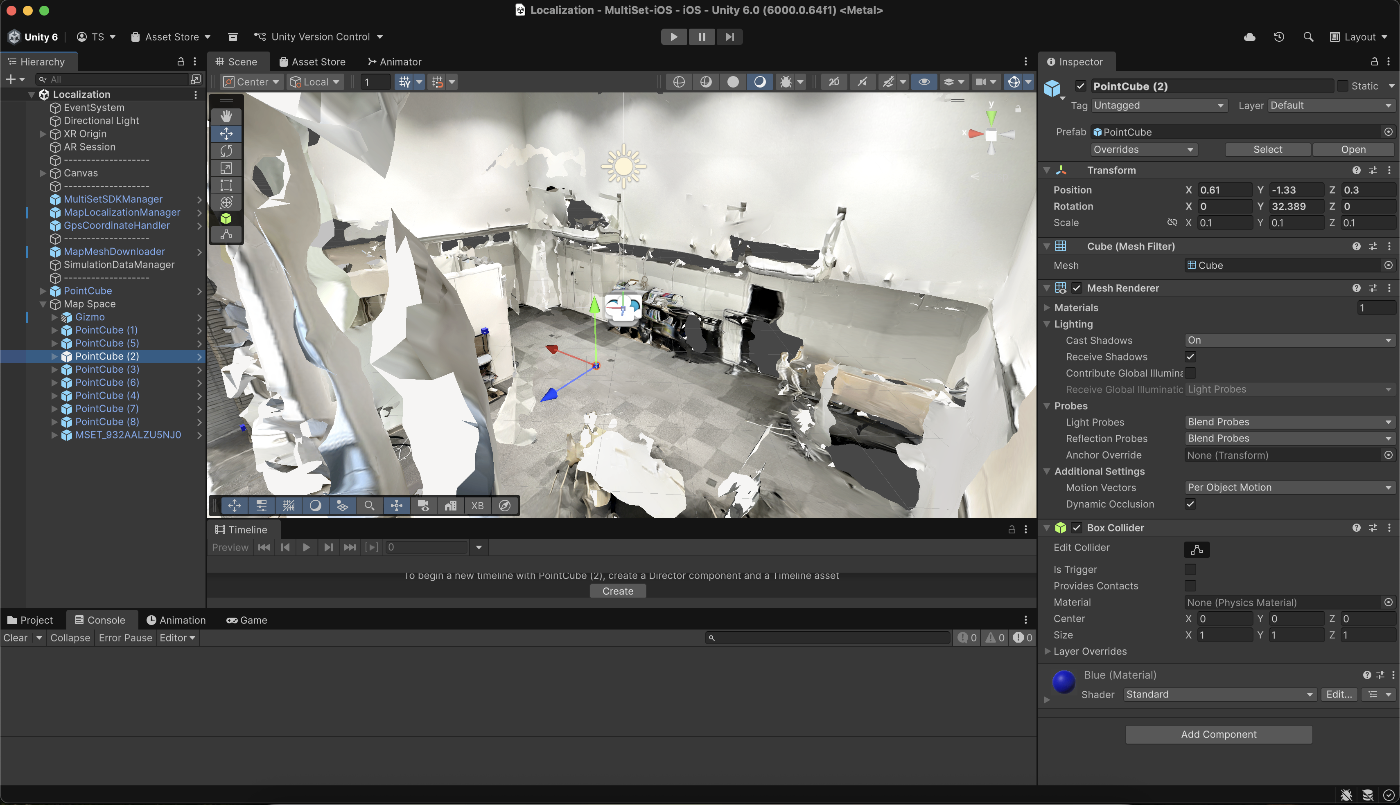
Task: Toggle the Static checkbox
Action: pyautogui.click(x=1342, y=86)
